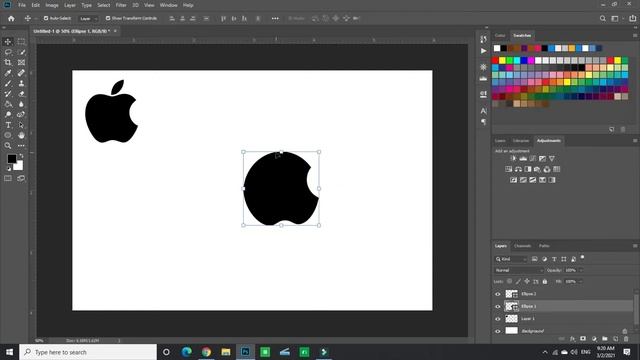This screenshot has height=360, width=640.
Task: Select the Path Selection arrow tool
Action: point(21,125)
